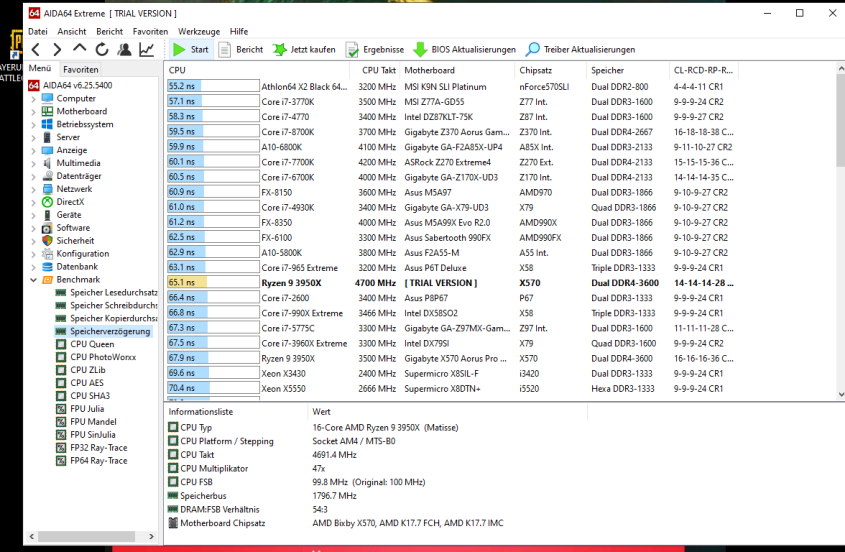
Task: Select CPU AES benchmark icon
Action: pyautogui.click(x=61, y=383)
